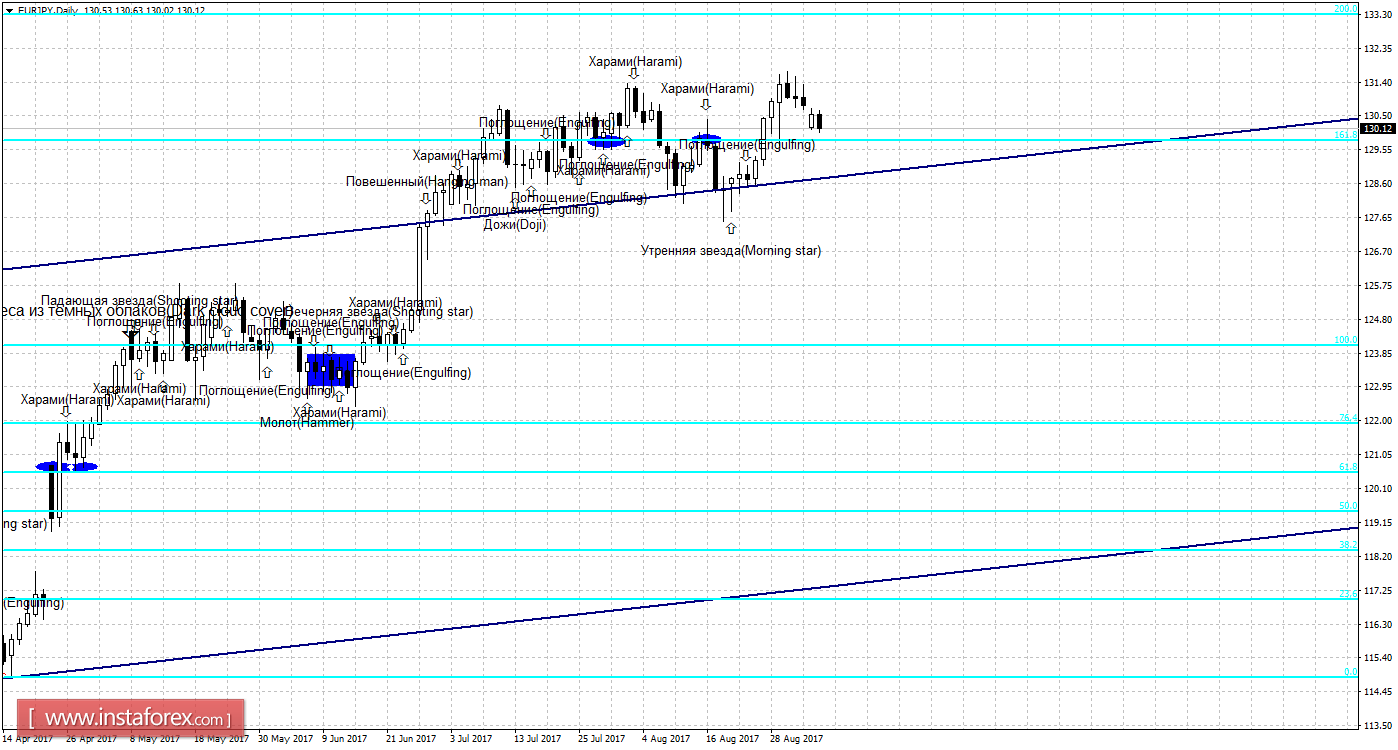Click the 120.10 price axis value
1398x750 pixels.
(1378, 489)
